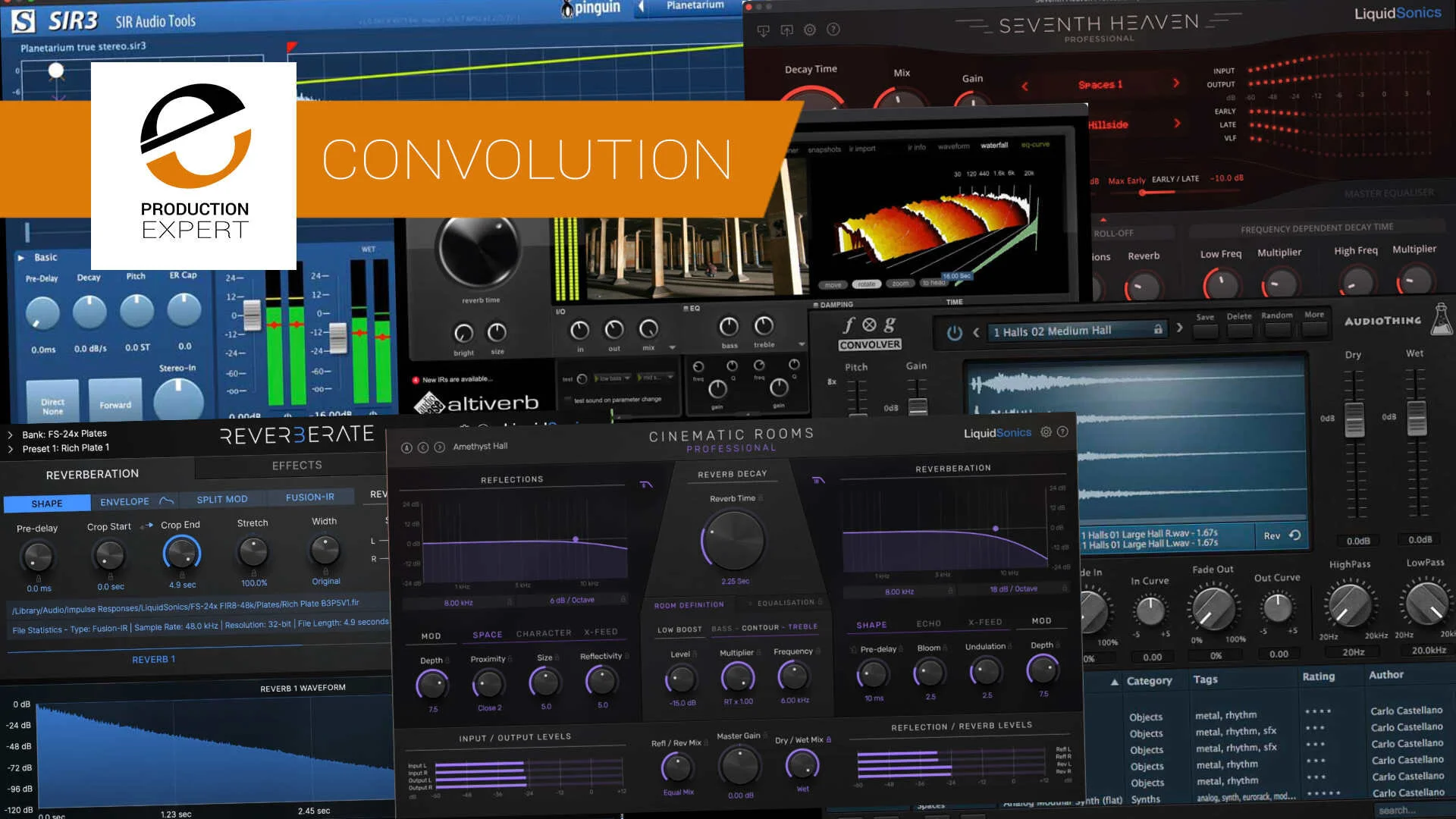Go to next bank after Spaces 1
This screenshot has height=819, width=1456.
pyautogui.click(x=1176, y=83)
